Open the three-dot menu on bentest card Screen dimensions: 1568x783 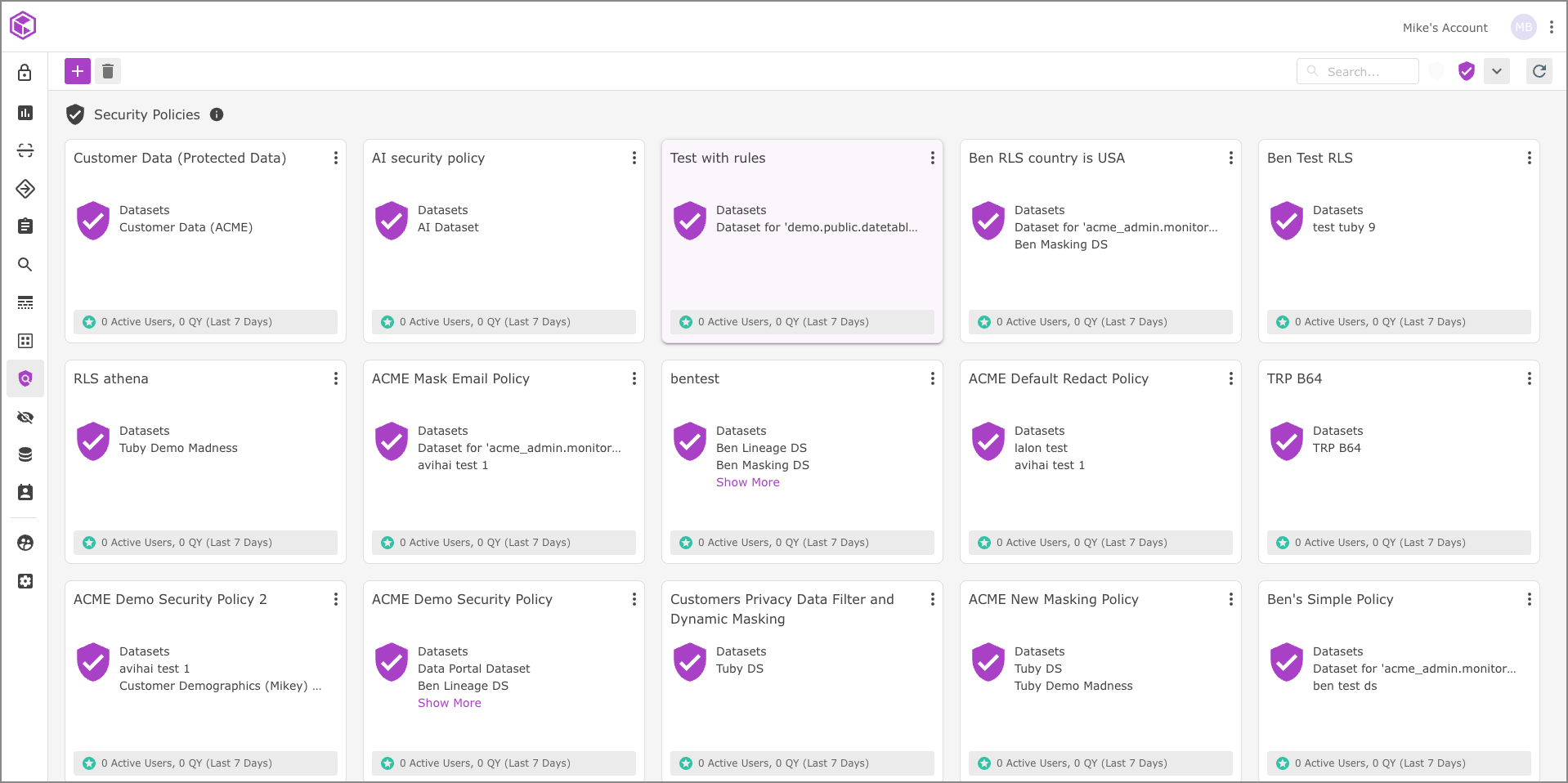pyautogui.click(x=932, y=378)
